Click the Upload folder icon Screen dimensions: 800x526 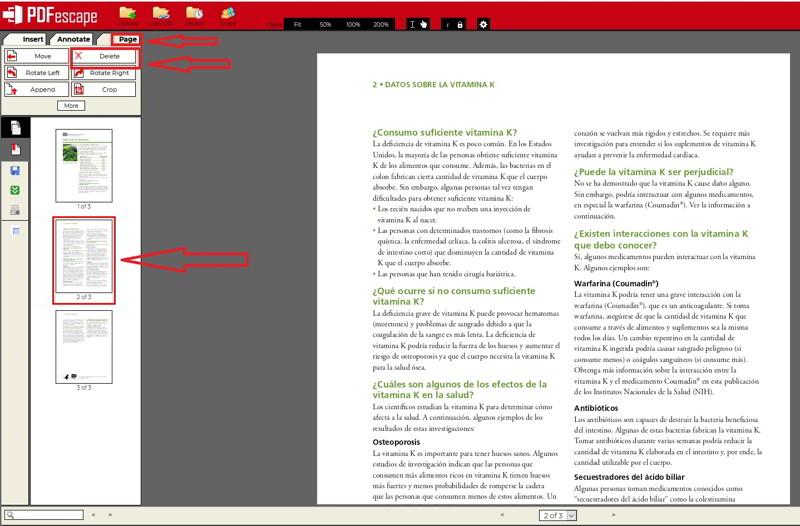pyautogui.click(x=128, y=14)
